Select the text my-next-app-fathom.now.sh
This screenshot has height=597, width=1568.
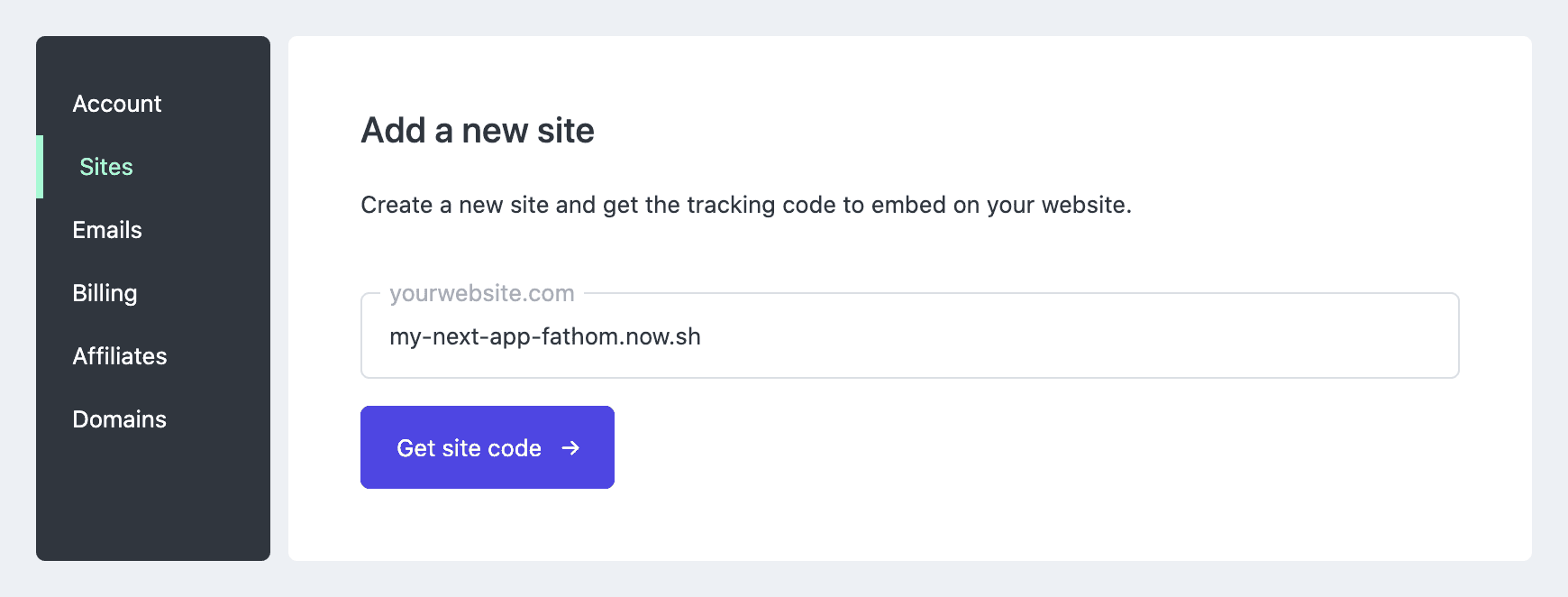[x=544, y=335]
